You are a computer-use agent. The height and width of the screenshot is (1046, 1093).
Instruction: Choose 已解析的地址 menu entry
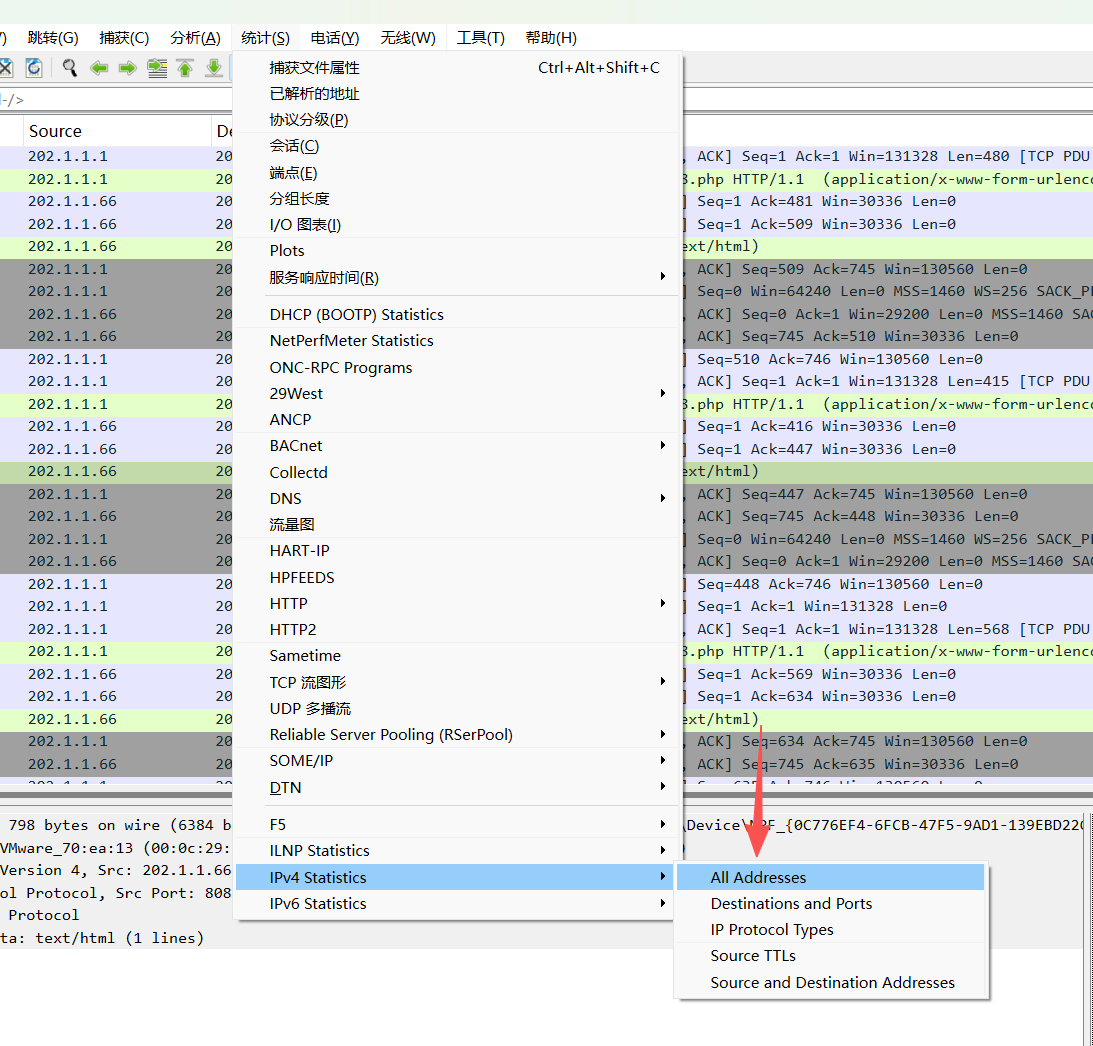[457, 93]
